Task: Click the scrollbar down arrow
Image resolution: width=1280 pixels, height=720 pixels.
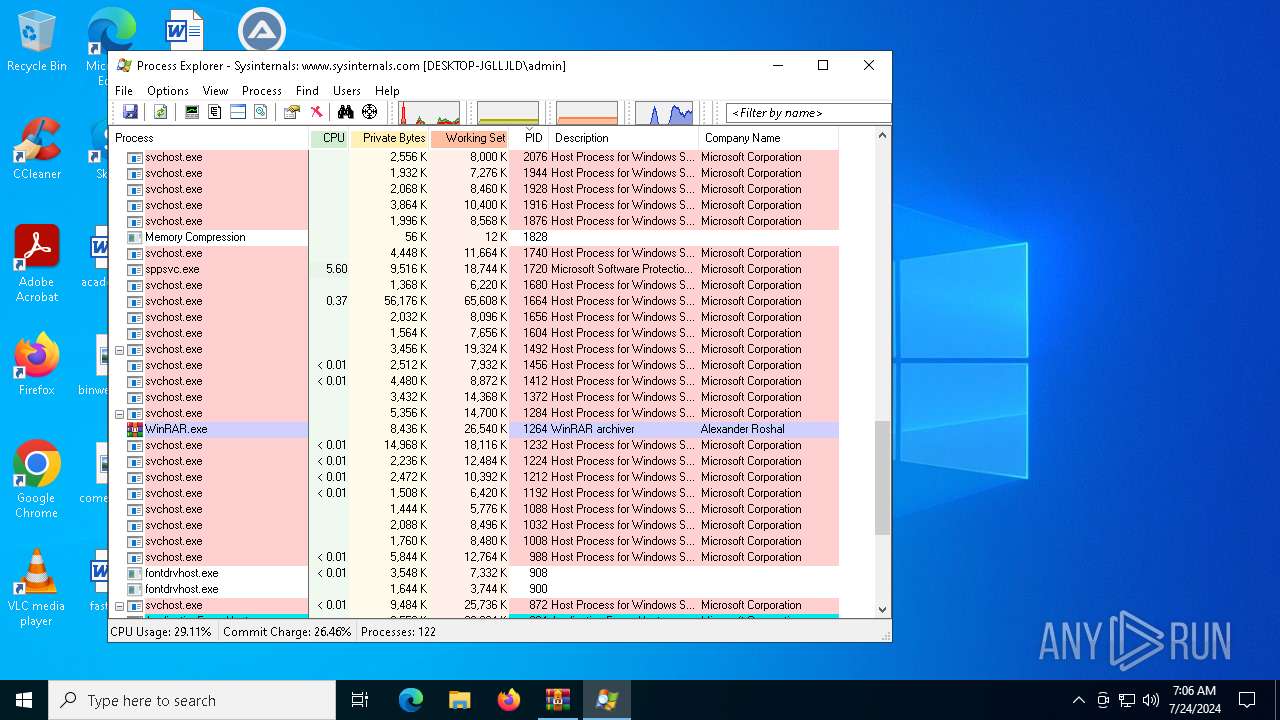Action: 882,609
